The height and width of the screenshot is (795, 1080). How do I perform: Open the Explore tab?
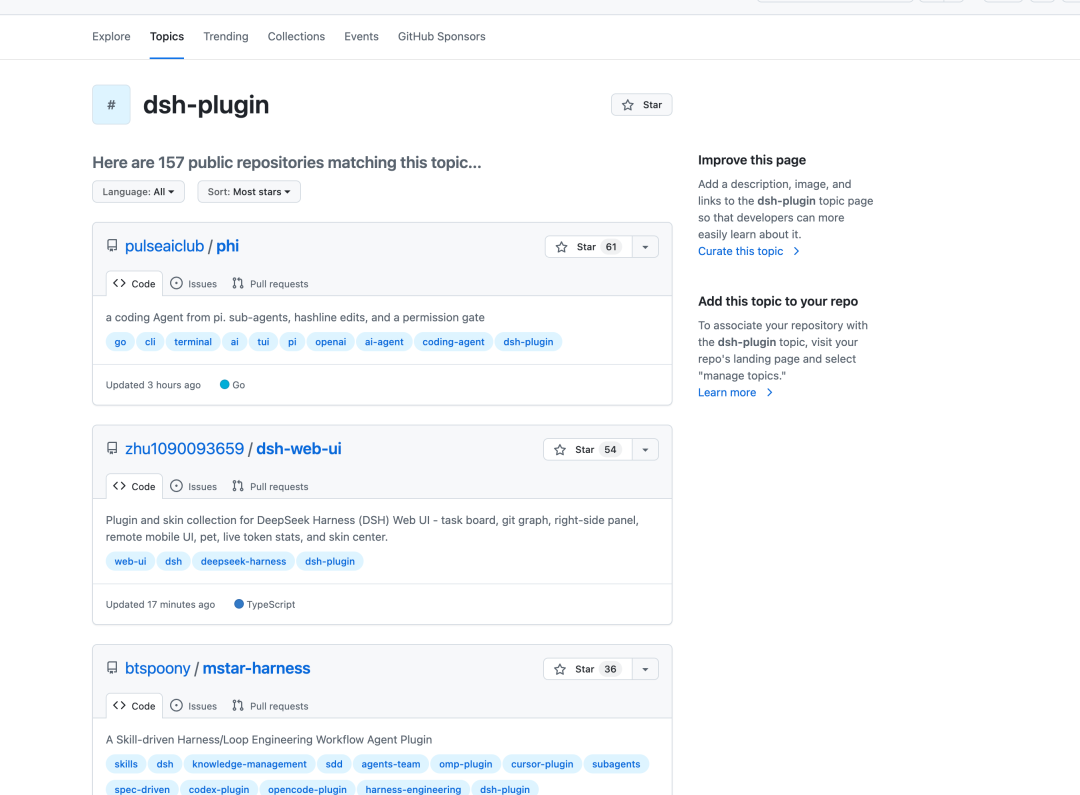(111, 37)
